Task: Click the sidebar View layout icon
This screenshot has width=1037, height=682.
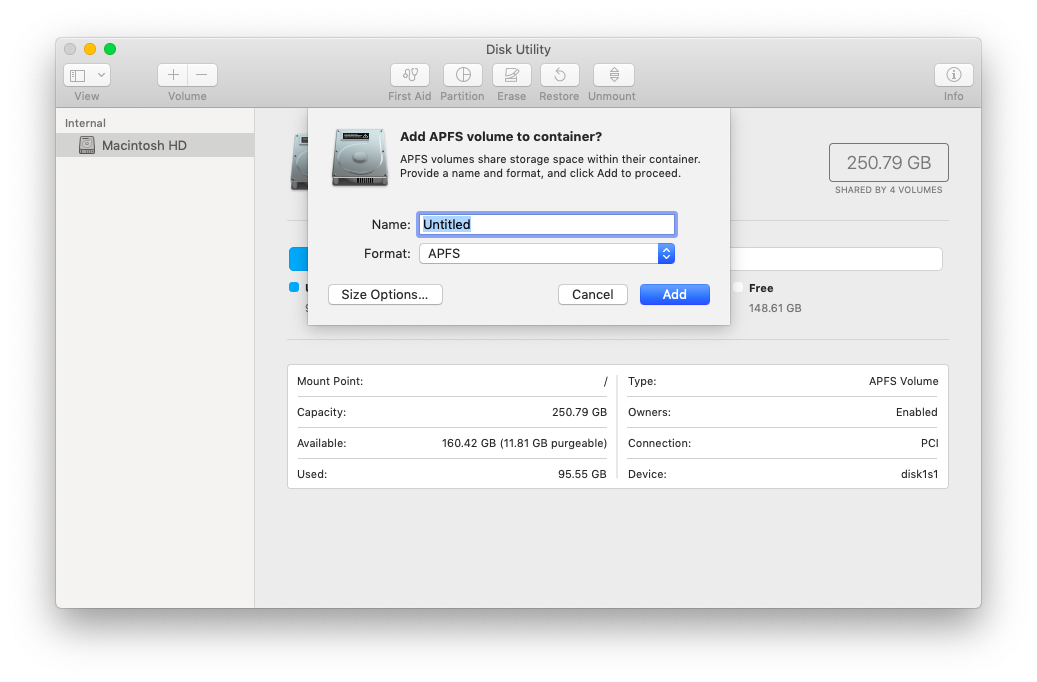Action: (78, 74)
